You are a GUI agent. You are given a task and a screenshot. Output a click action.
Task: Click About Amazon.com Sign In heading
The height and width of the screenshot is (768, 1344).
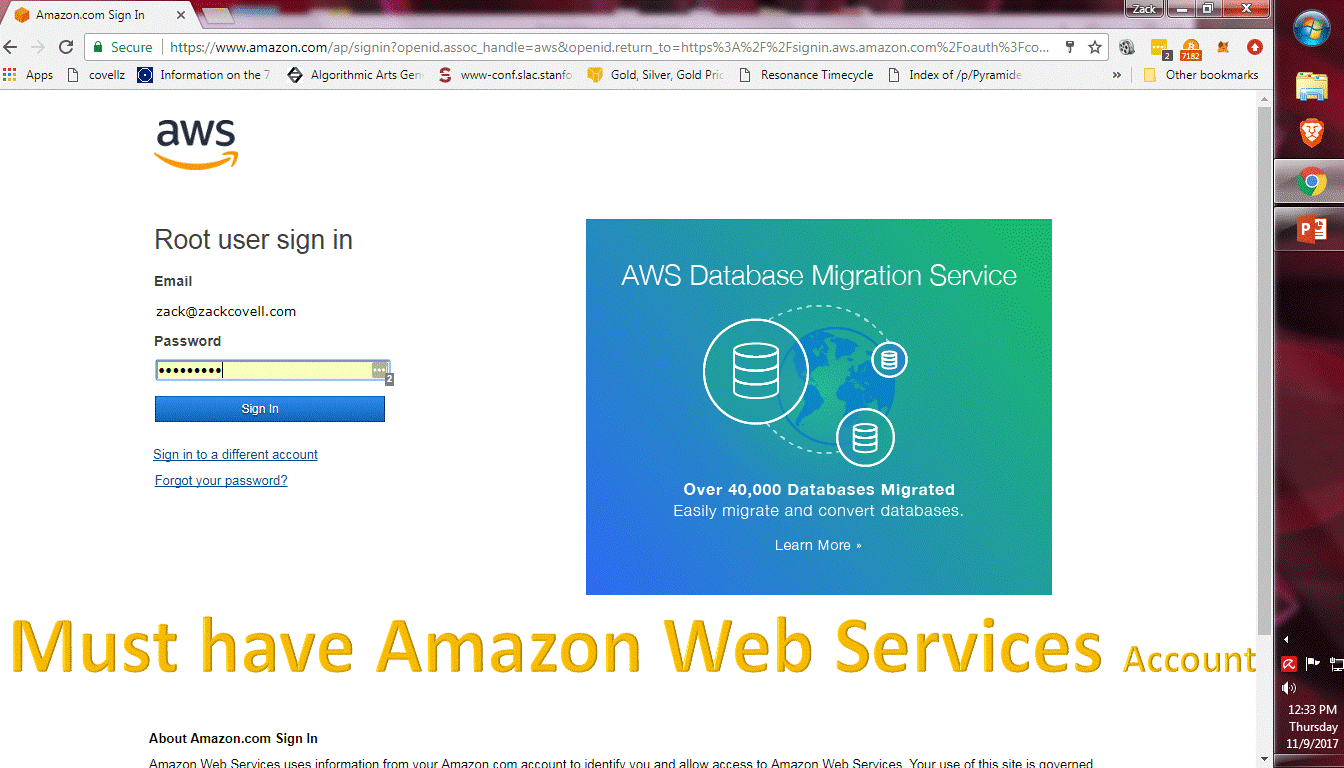(234, 739)
